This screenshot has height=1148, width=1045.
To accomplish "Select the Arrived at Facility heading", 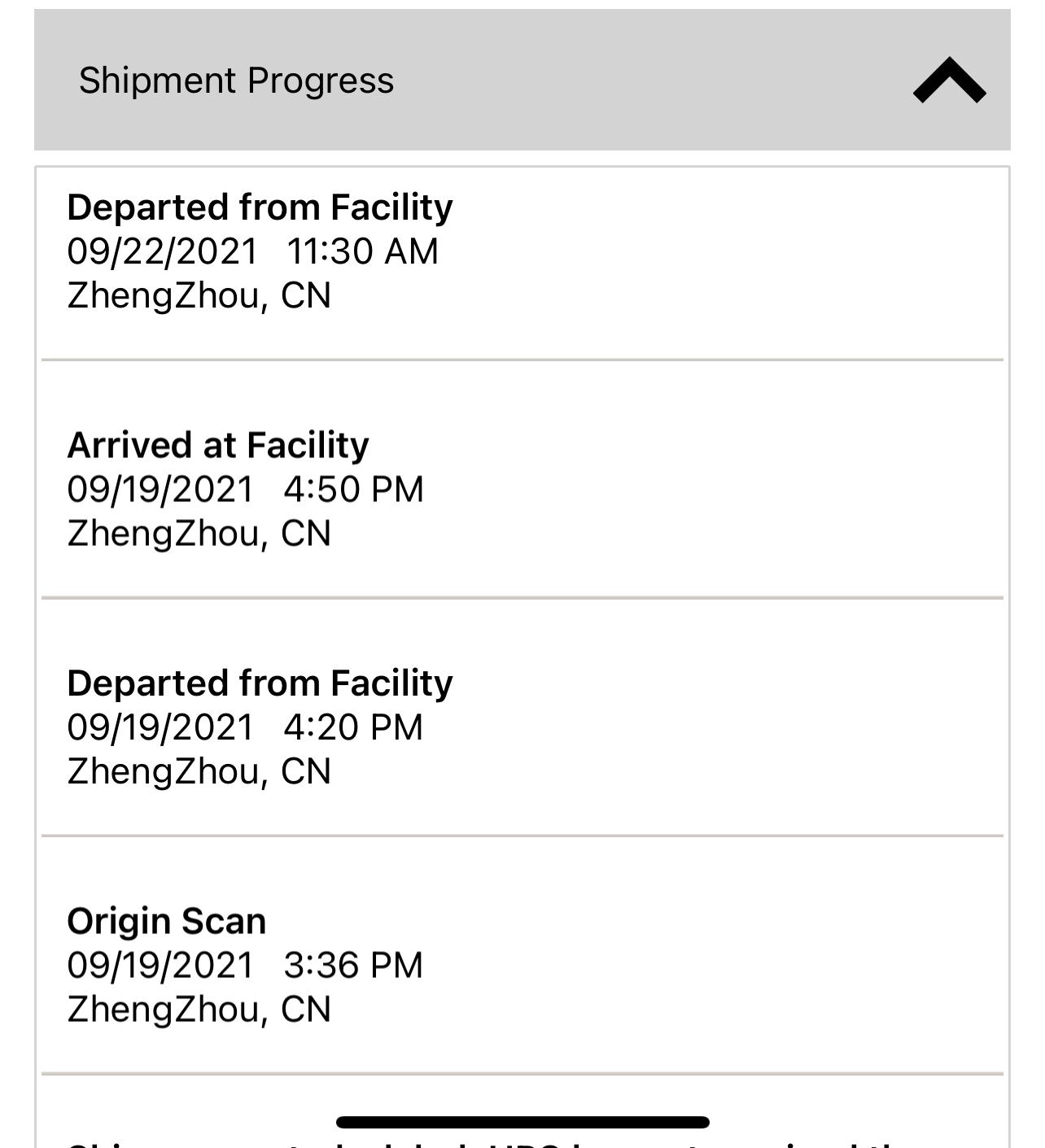I will tap(217, 445).
